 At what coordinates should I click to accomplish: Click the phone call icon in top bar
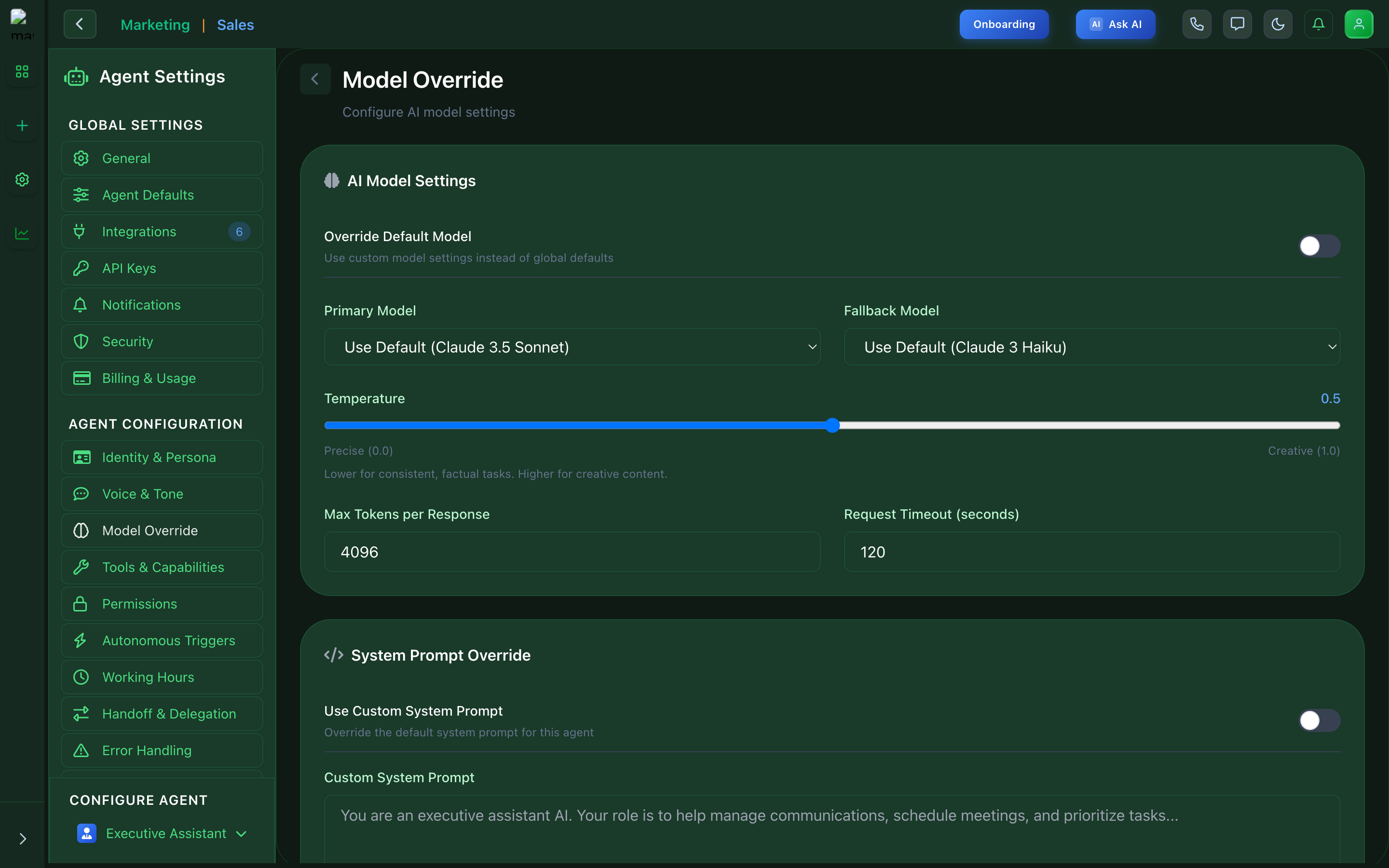tap(1197, 24)
